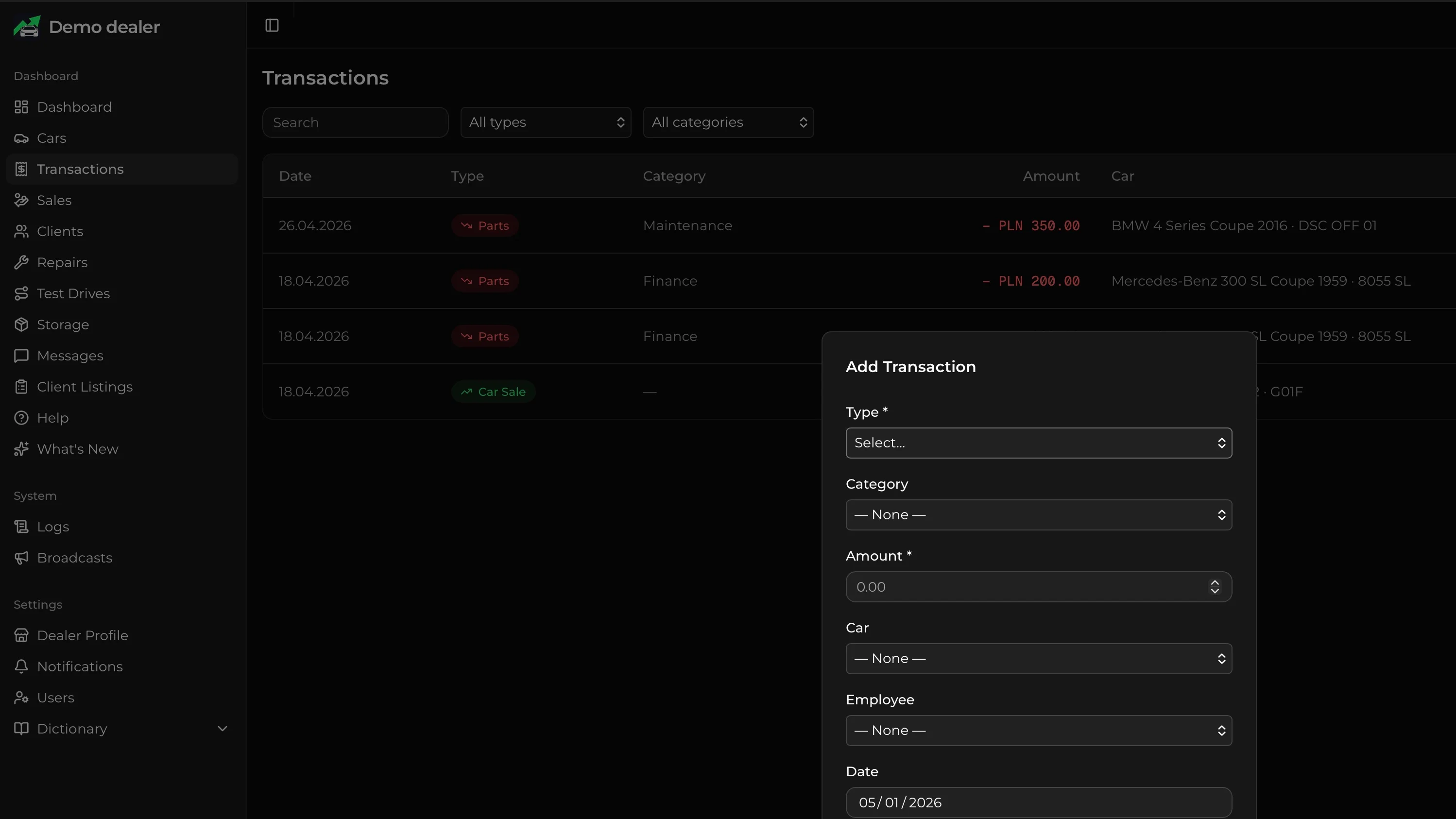Open the All categories filter dropdown
Viewport: 1456px width, 819px height.
point(728,122)
